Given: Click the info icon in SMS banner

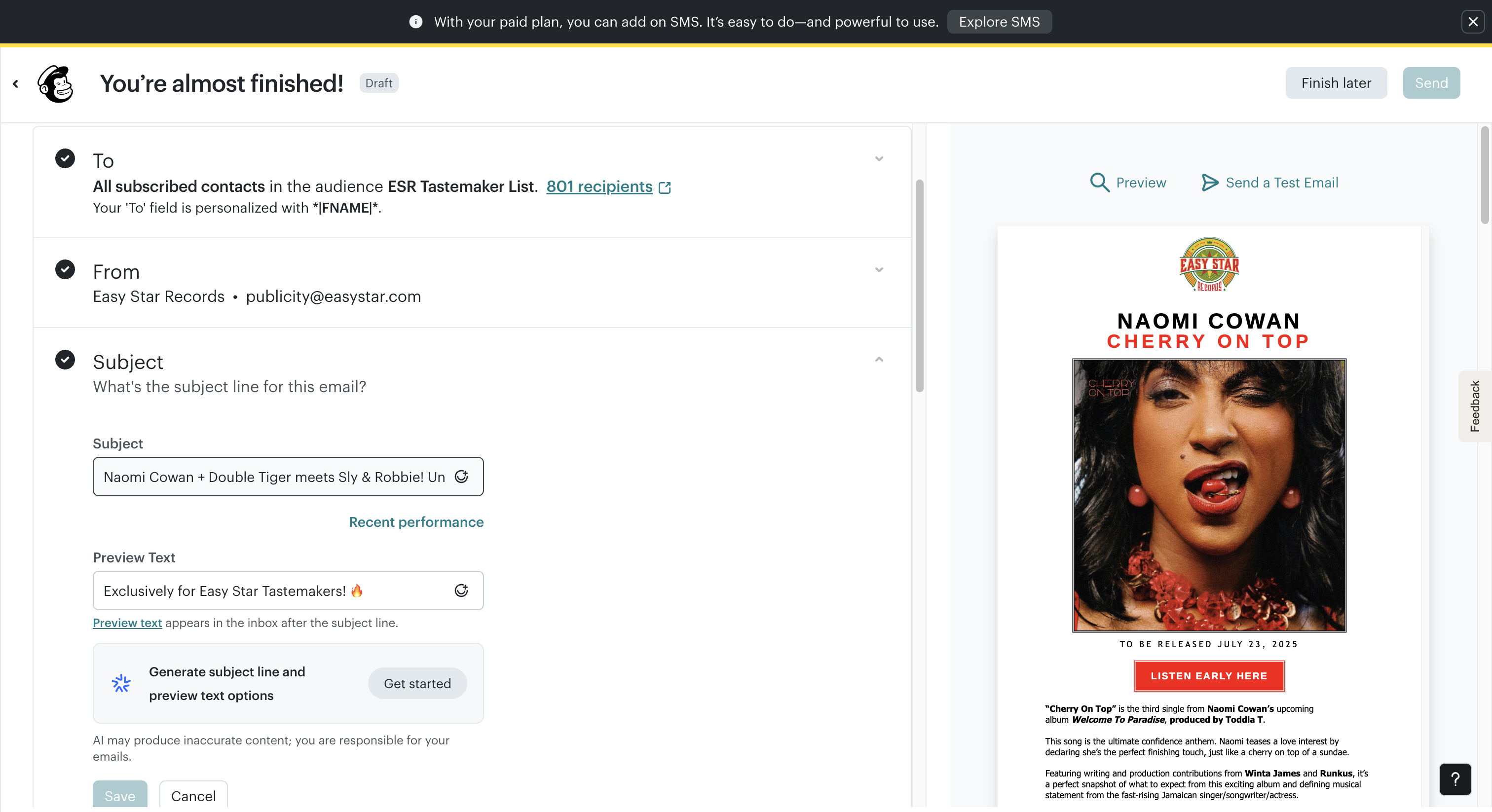Looking at the screenshot, I should coord(415,22).
